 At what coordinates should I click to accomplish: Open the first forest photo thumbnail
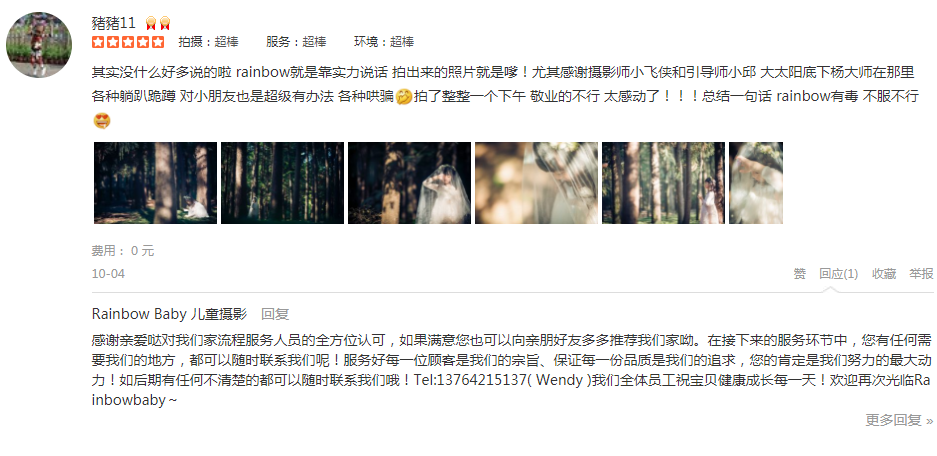(x=155, y=183)
